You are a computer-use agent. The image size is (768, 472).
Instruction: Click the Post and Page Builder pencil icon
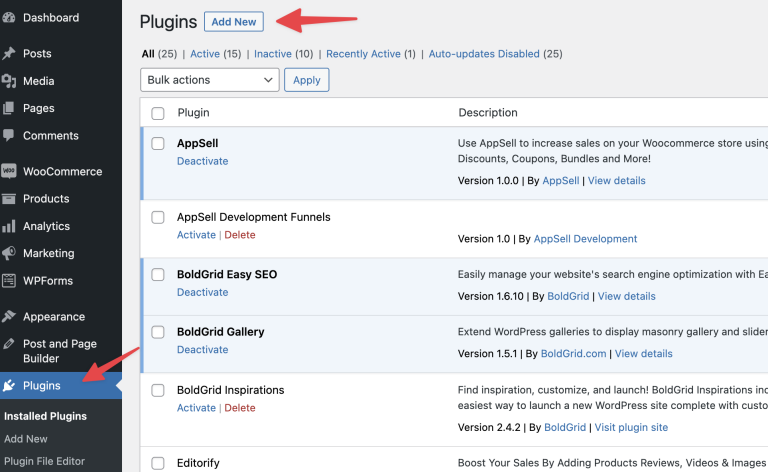click(x=8, y=344)
